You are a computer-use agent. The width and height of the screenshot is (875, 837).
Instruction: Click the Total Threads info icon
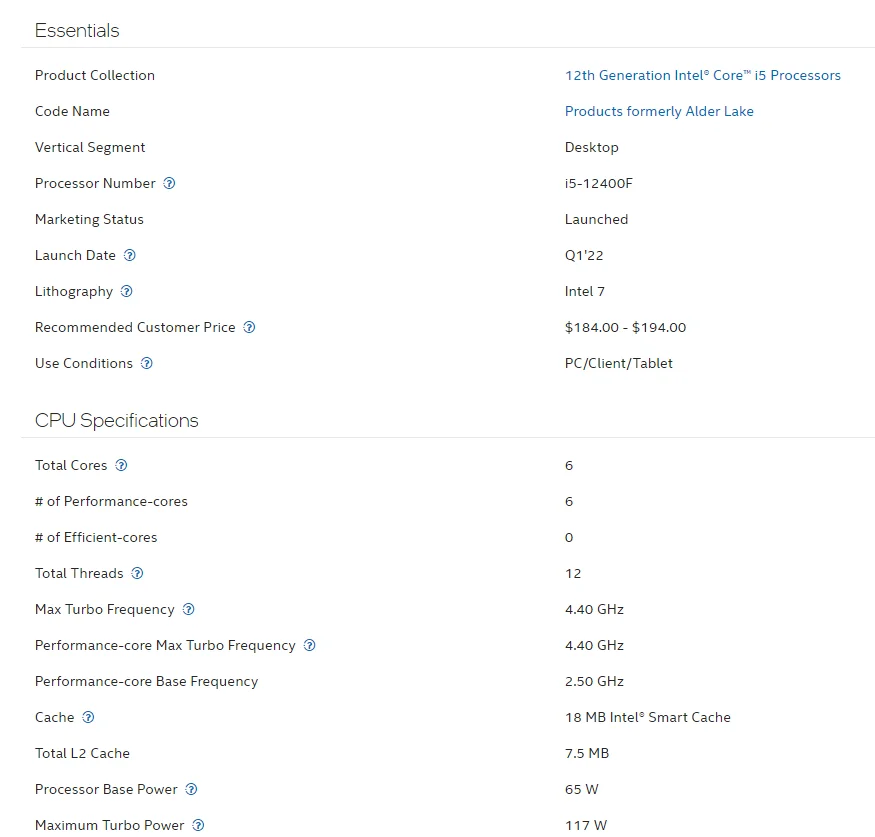coord(137,573)
